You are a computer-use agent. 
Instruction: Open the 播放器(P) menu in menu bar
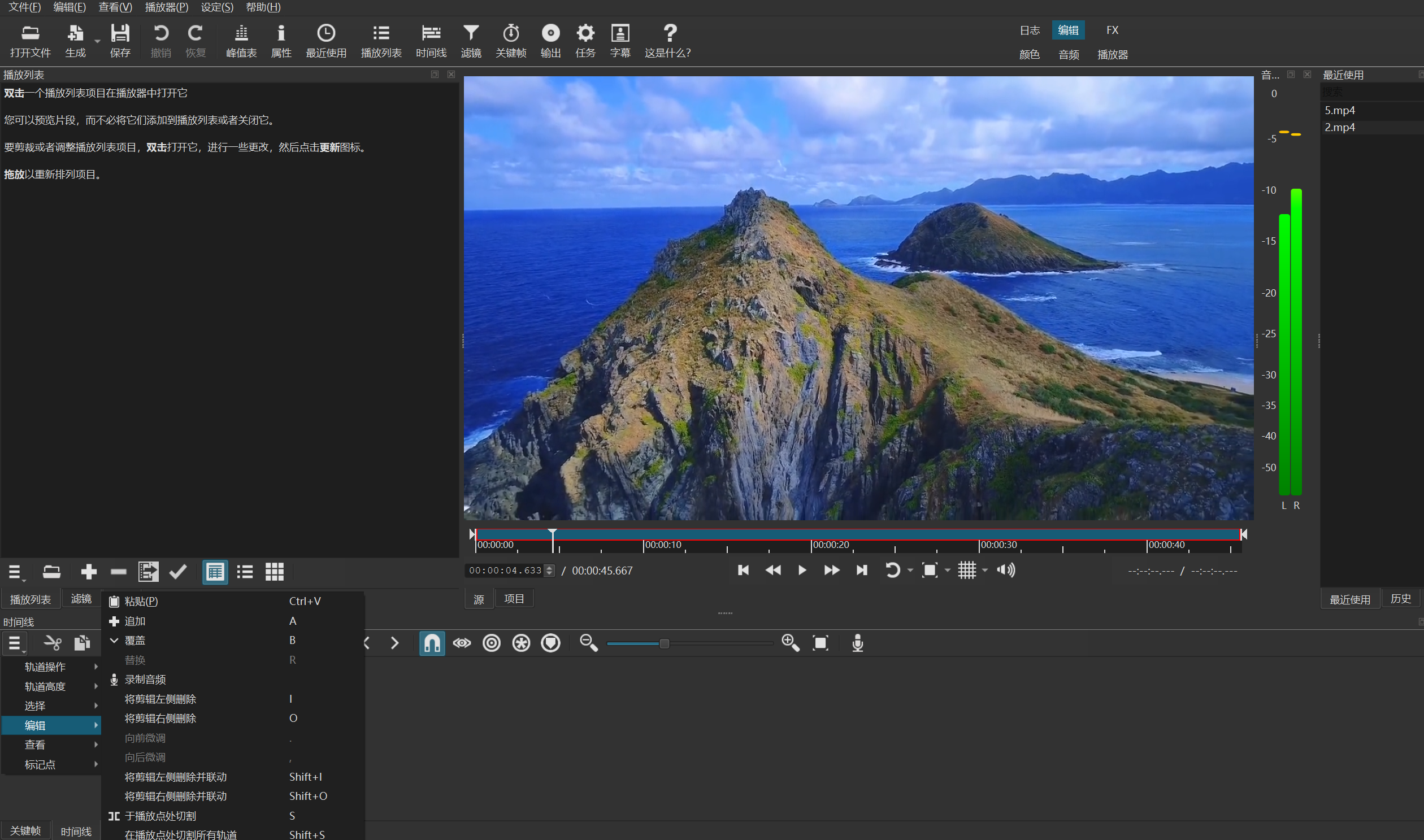(x=167, y=7)
